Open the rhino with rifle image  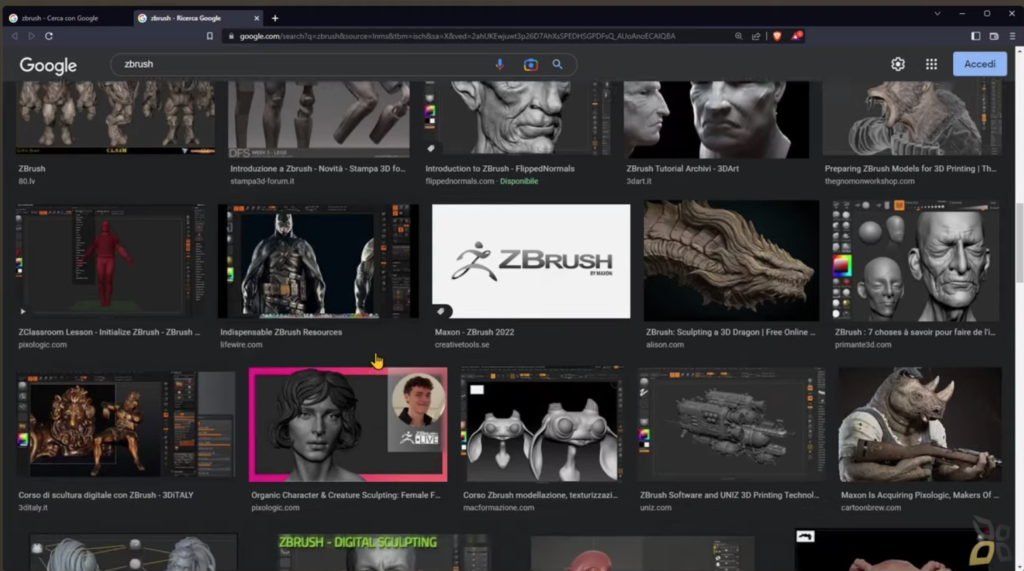coord(920,425)
